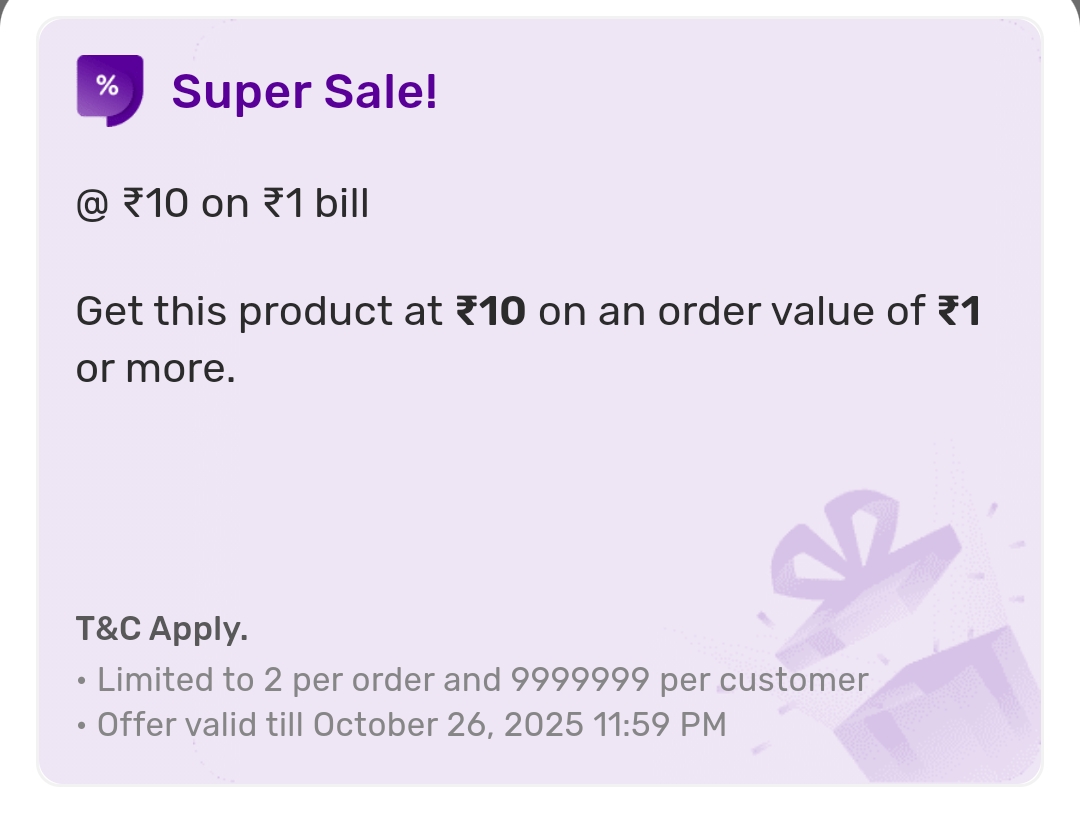Click the ₹10 amount in the subtitle line

[x=155, y=204]
